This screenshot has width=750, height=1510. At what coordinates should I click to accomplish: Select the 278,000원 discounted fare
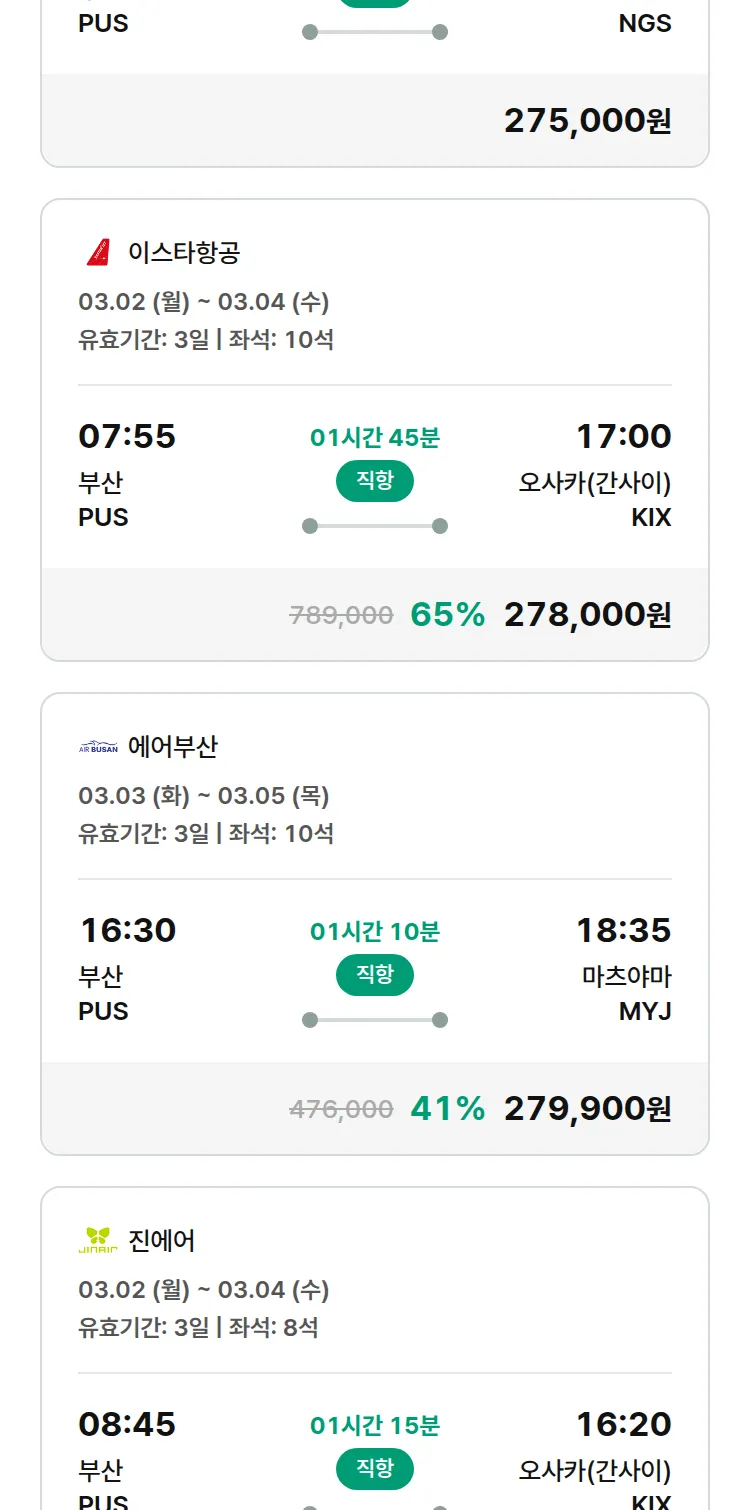[x=587, y=615]
